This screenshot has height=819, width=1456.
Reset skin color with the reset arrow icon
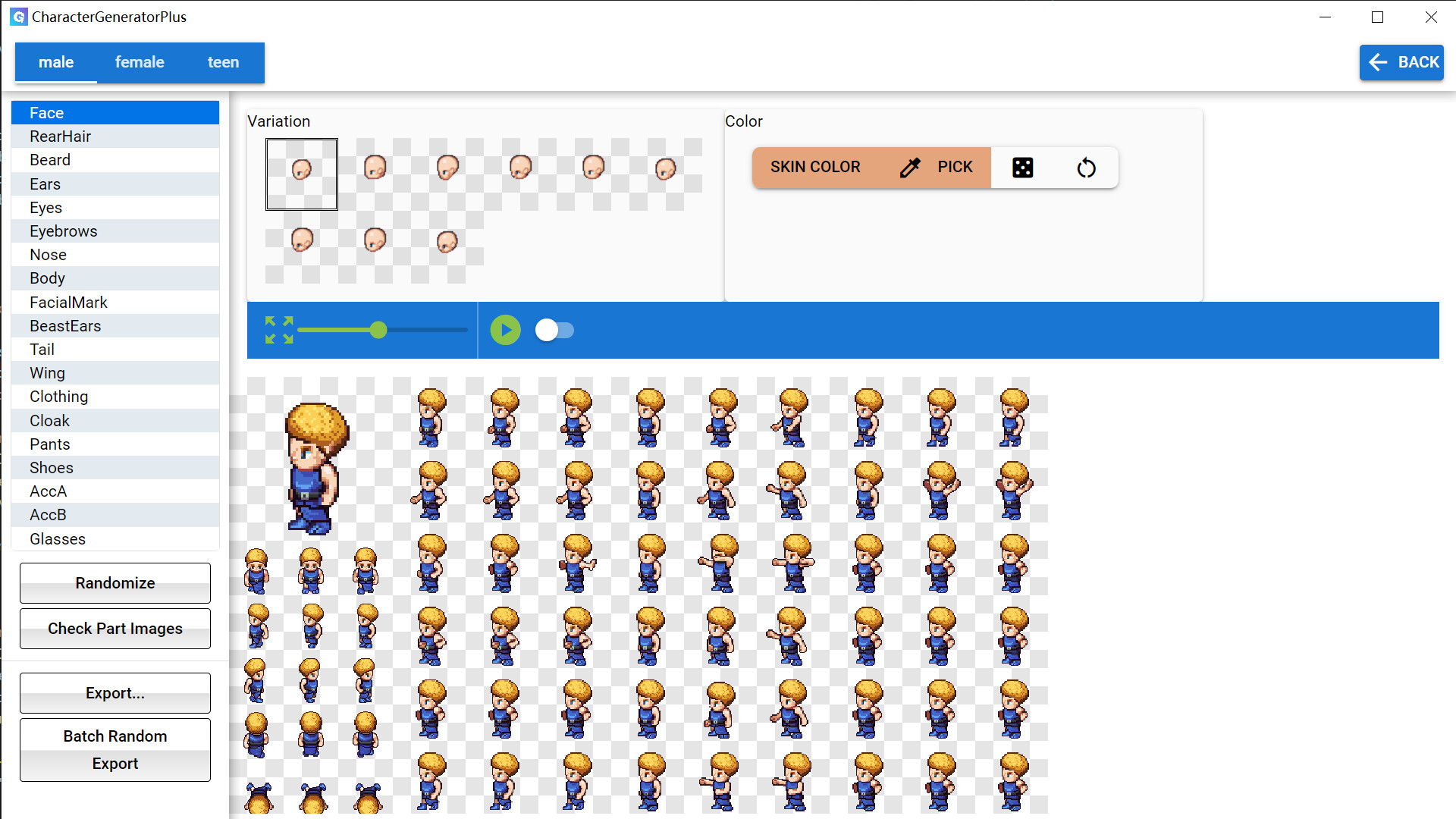[x=1086, y=168]
